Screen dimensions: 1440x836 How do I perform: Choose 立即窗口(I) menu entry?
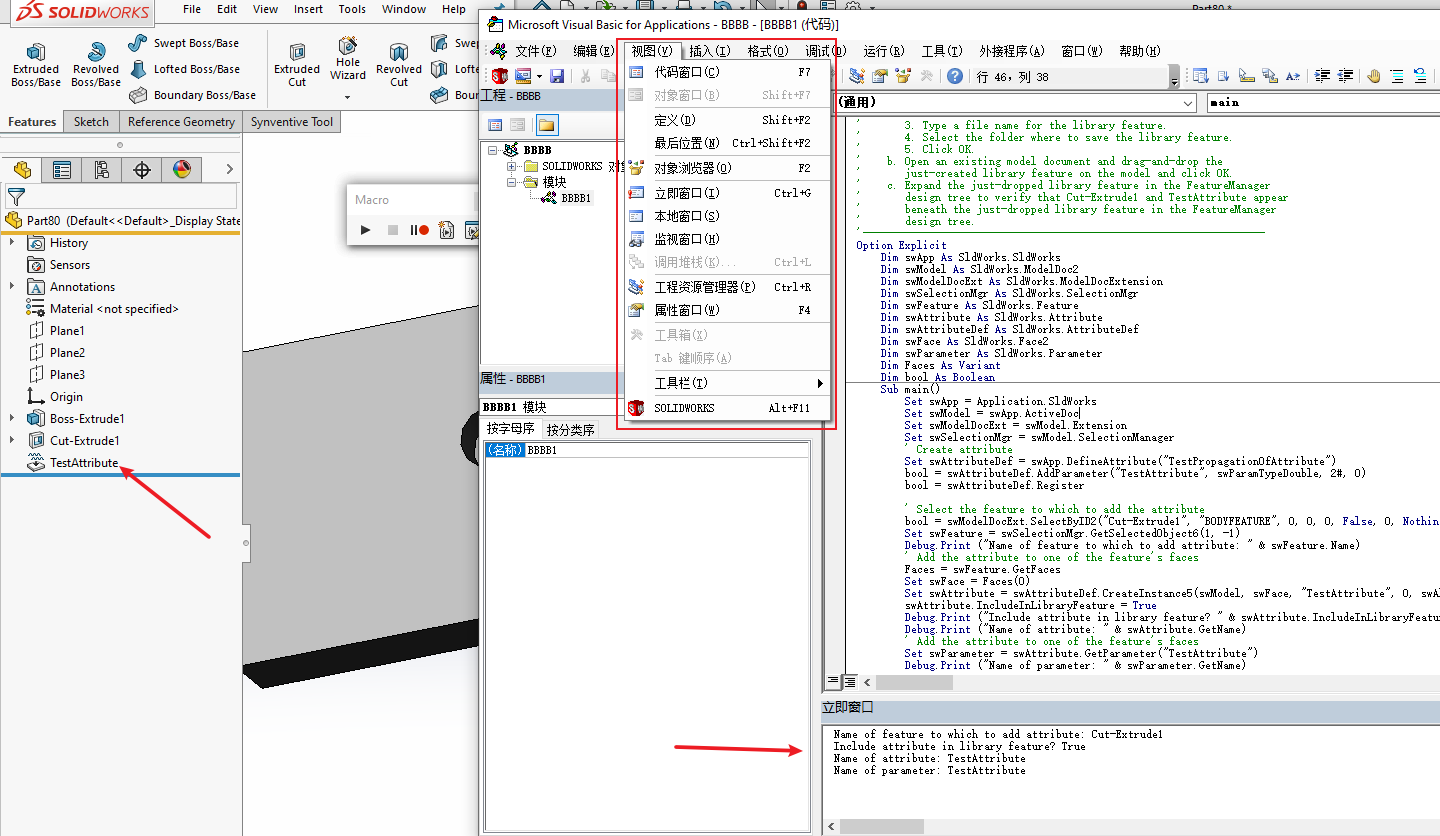tap(727, 193)
